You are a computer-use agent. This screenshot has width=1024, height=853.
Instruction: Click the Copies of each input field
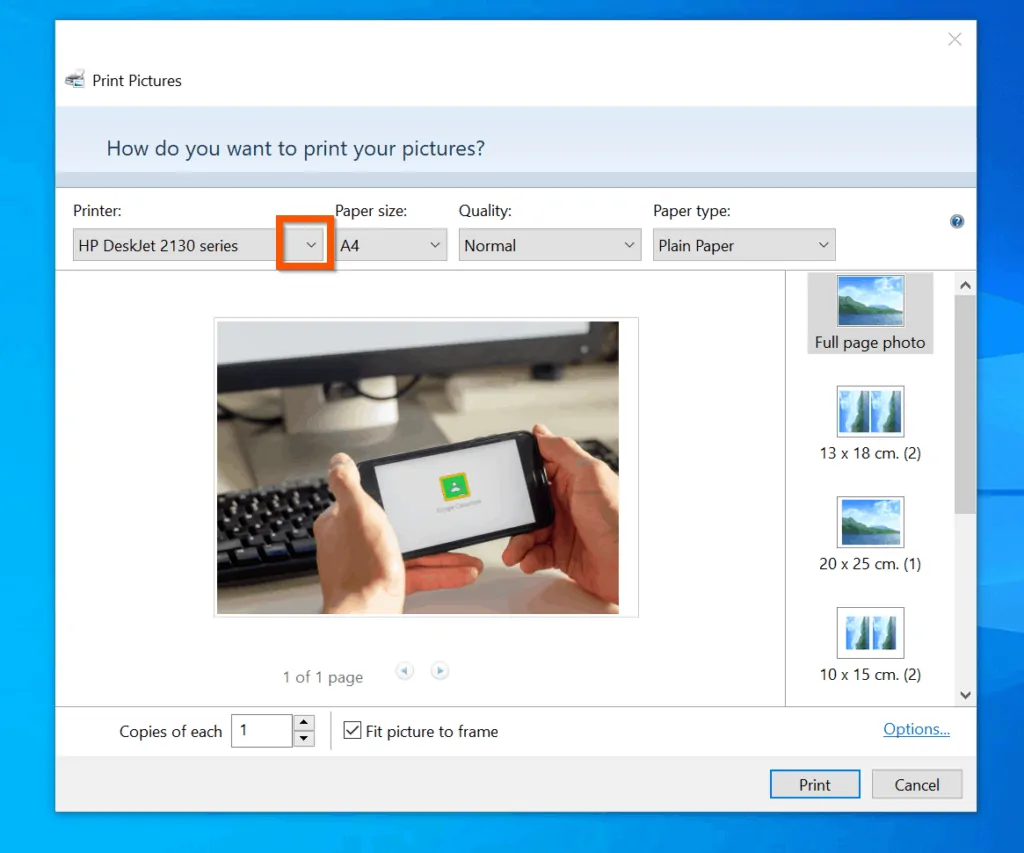pos(261,731)
